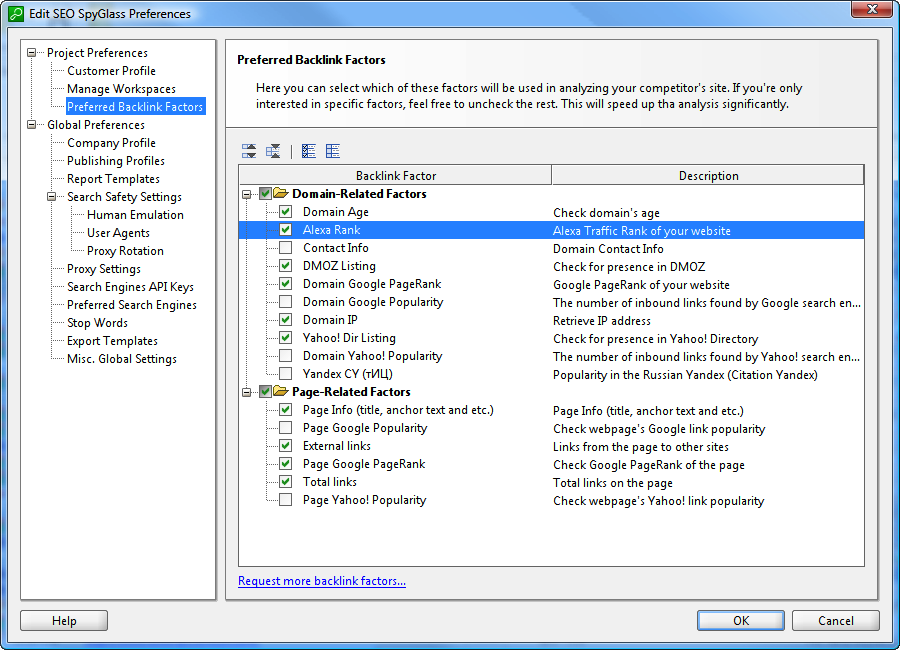Select Preferred Backlink Factors in the tree
The image size is (900, 650).
pyautogui.click(x=135, y=106)
